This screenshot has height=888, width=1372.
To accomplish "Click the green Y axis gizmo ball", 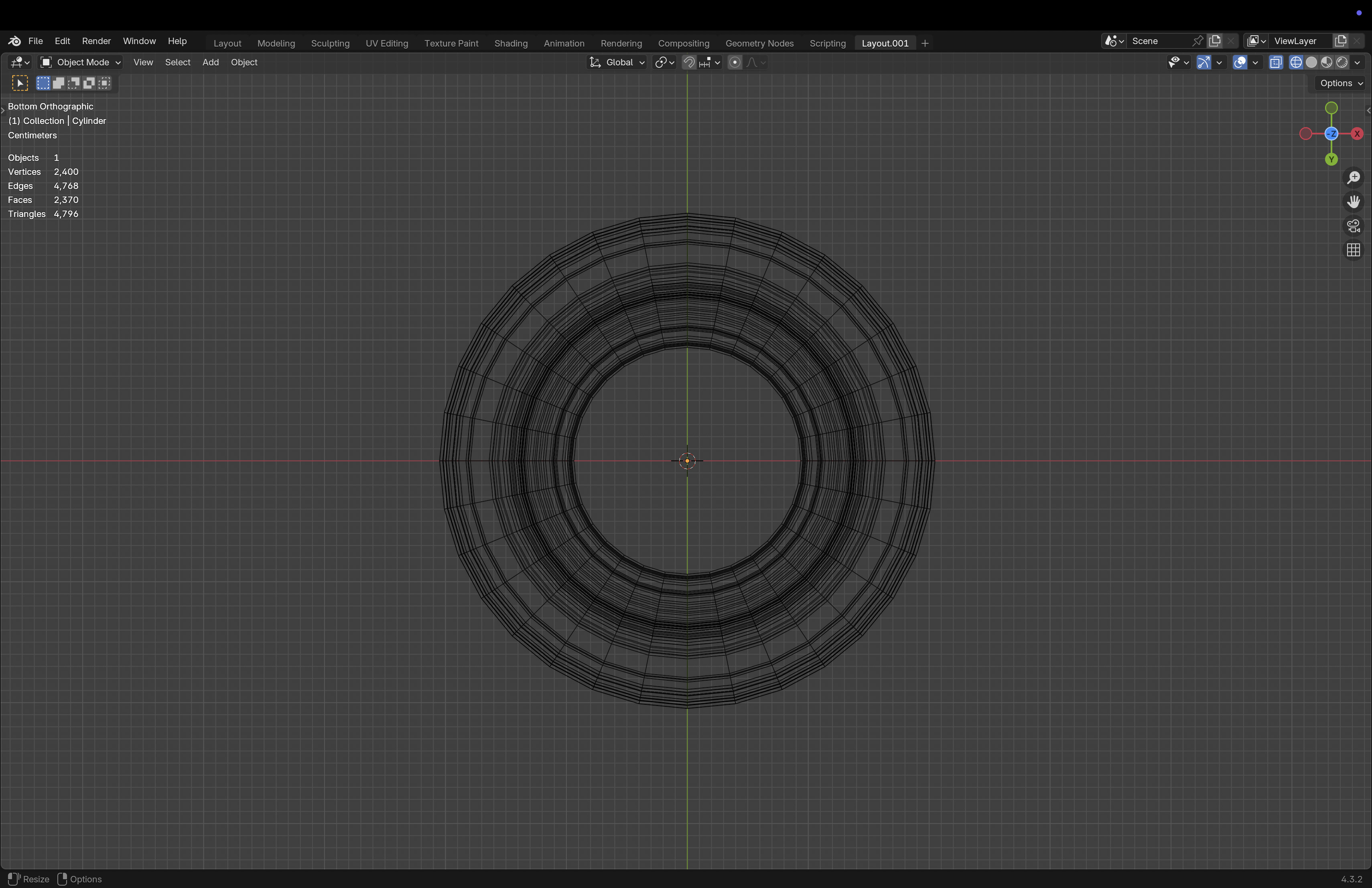I will (1331, 160).
